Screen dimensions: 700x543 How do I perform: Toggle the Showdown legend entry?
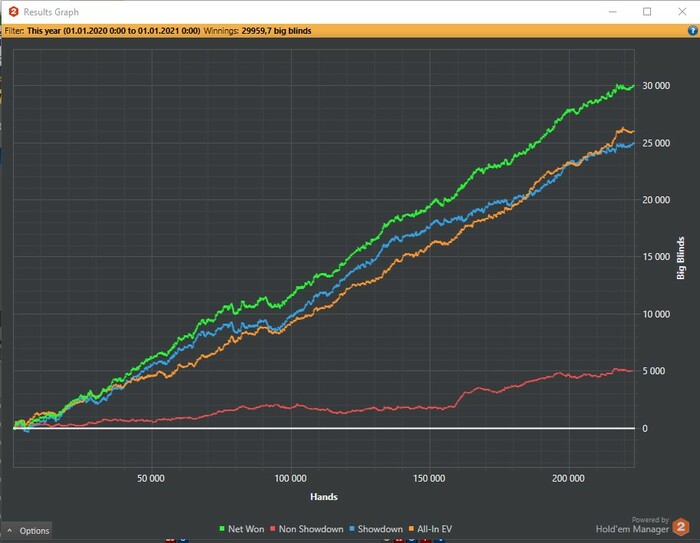(375, 529)
